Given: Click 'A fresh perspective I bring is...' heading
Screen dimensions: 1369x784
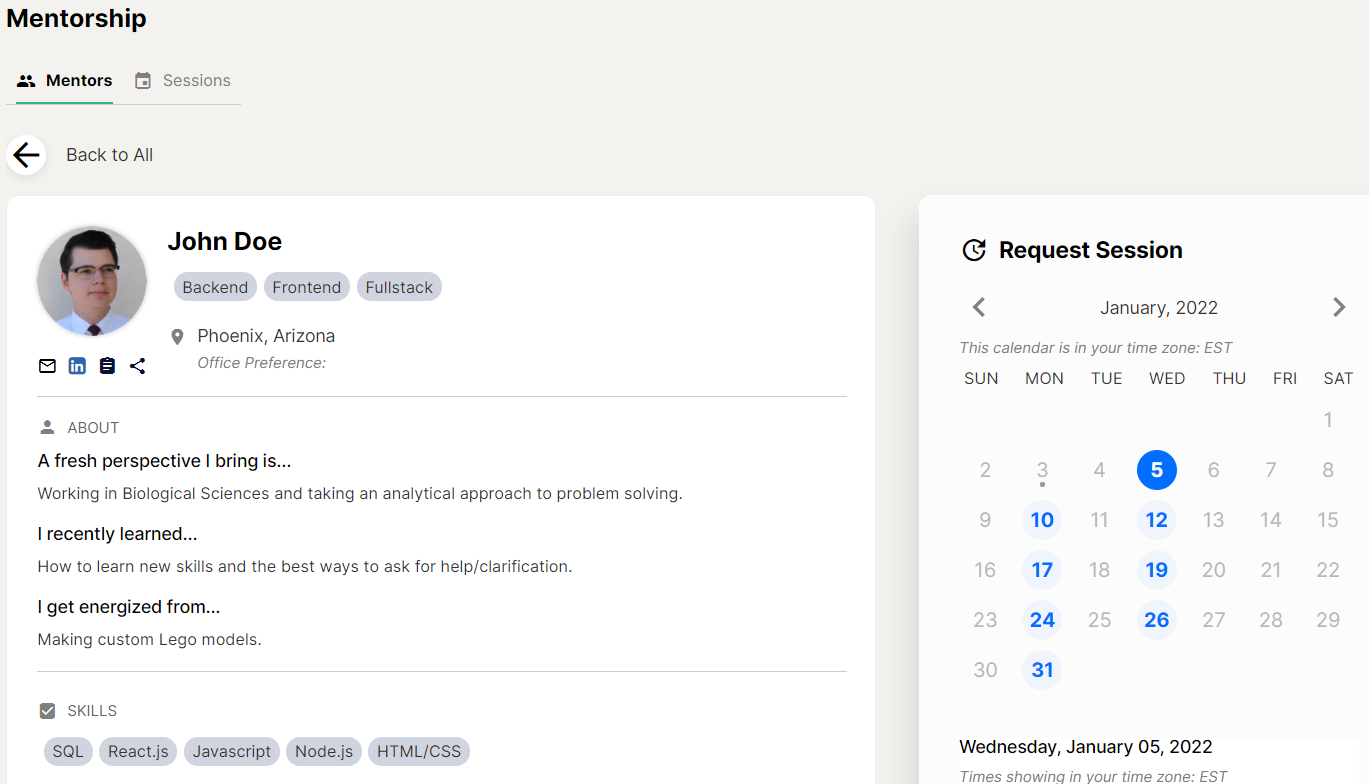Looking at the screenshot, I should pos(164,461).
